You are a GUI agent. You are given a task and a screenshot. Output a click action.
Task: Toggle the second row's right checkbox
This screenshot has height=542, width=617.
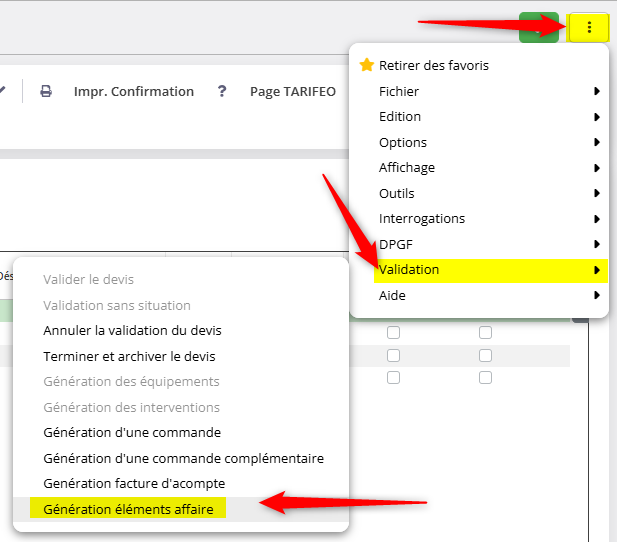[485, 355]
